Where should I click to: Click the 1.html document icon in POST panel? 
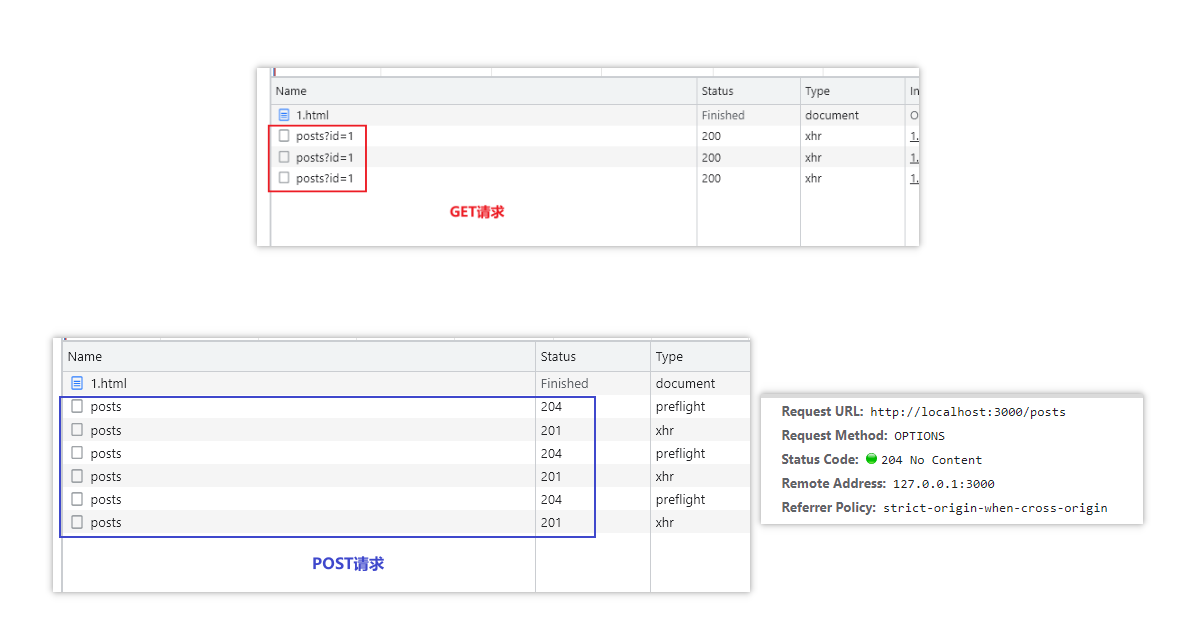tap(77, 383)
